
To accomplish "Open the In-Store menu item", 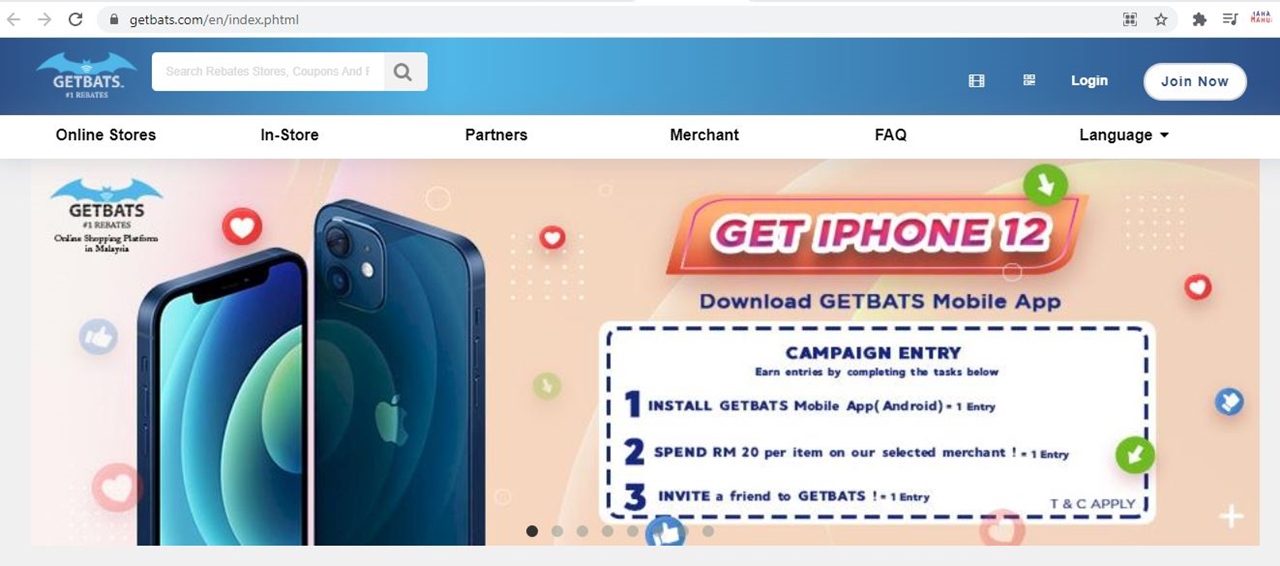I will tap(290, 135).
